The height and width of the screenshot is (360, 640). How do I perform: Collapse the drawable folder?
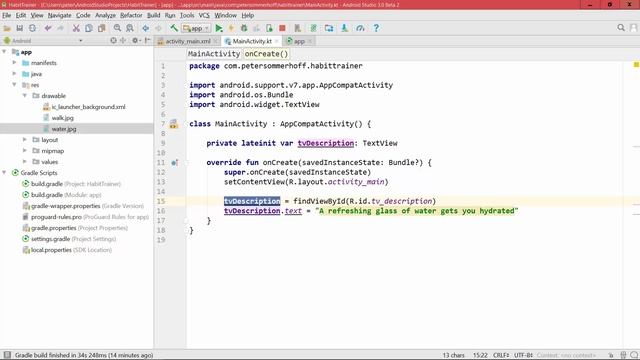24,96
